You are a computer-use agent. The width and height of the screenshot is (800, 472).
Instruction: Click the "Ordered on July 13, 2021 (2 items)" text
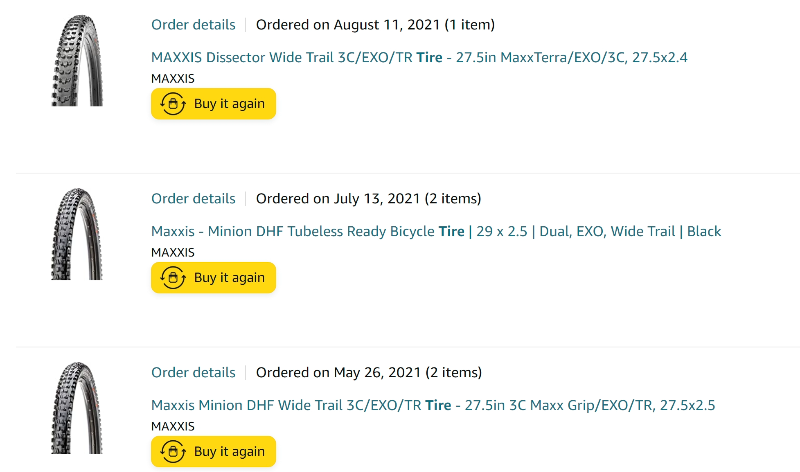[368, 198]
